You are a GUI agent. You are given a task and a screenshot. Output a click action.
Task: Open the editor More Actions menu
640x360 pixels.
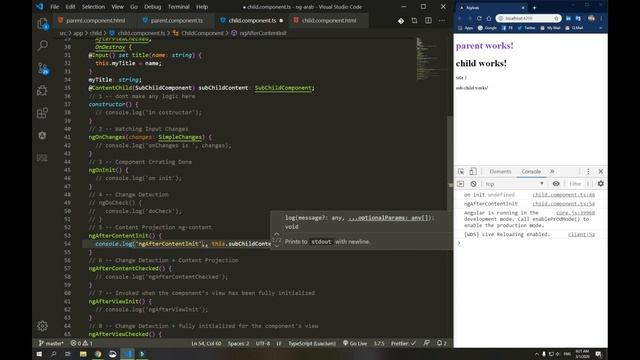click(442, 20)
